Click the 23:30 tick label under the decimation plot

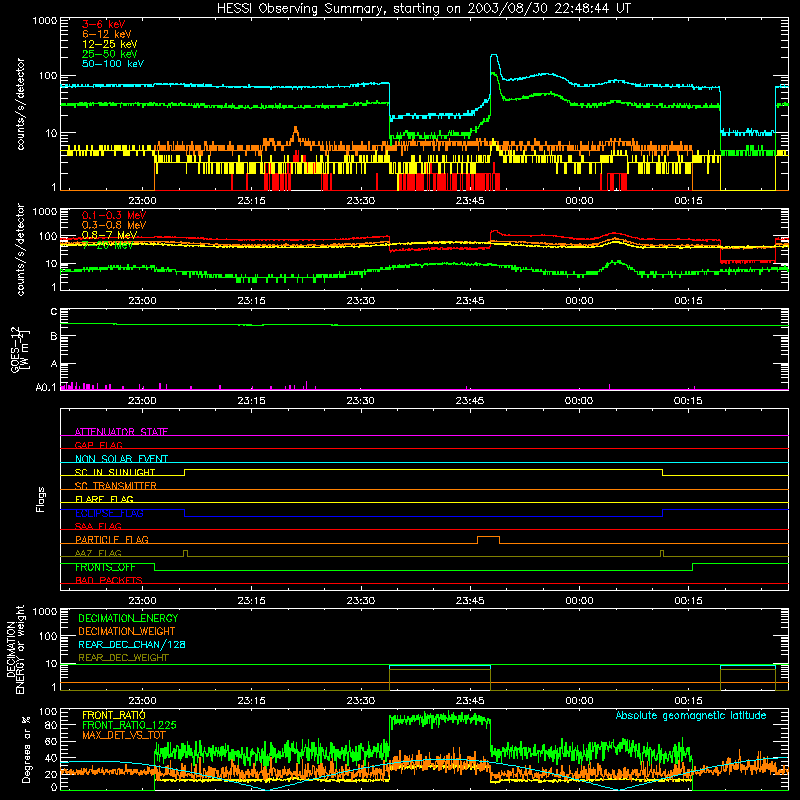click(360, 701)
